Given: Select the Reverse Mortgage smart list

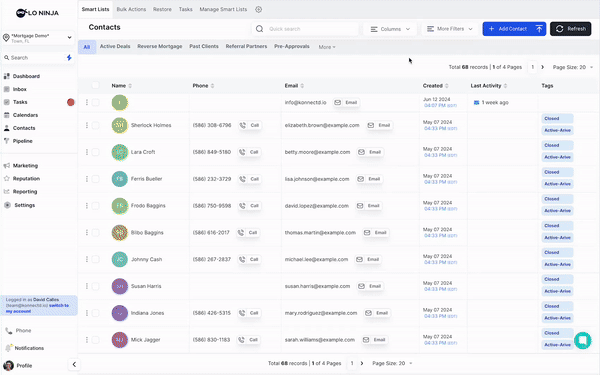Looking at the screenshot, I should (160, 46).
